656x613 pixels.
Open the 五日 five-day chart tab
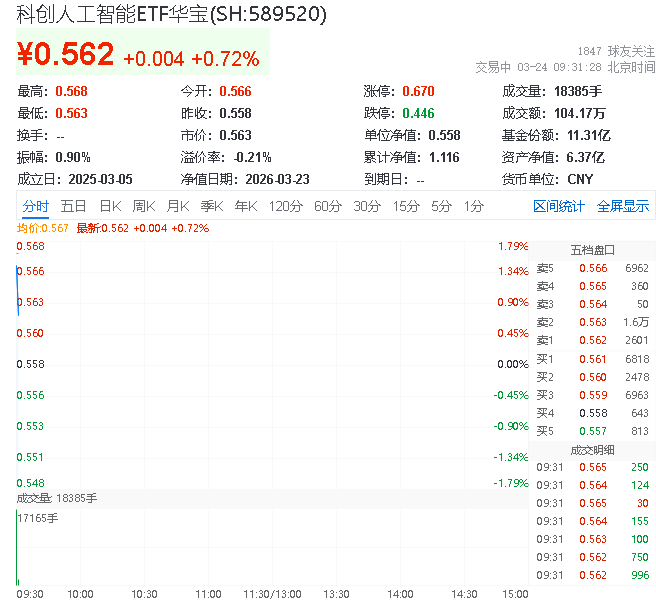click(x=73, y=207)
